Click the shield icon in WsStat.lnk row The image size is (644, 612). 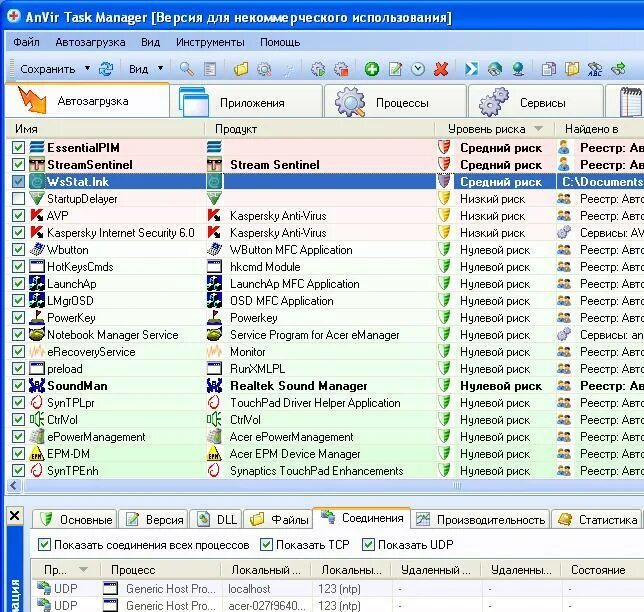(x=444, y=181)
